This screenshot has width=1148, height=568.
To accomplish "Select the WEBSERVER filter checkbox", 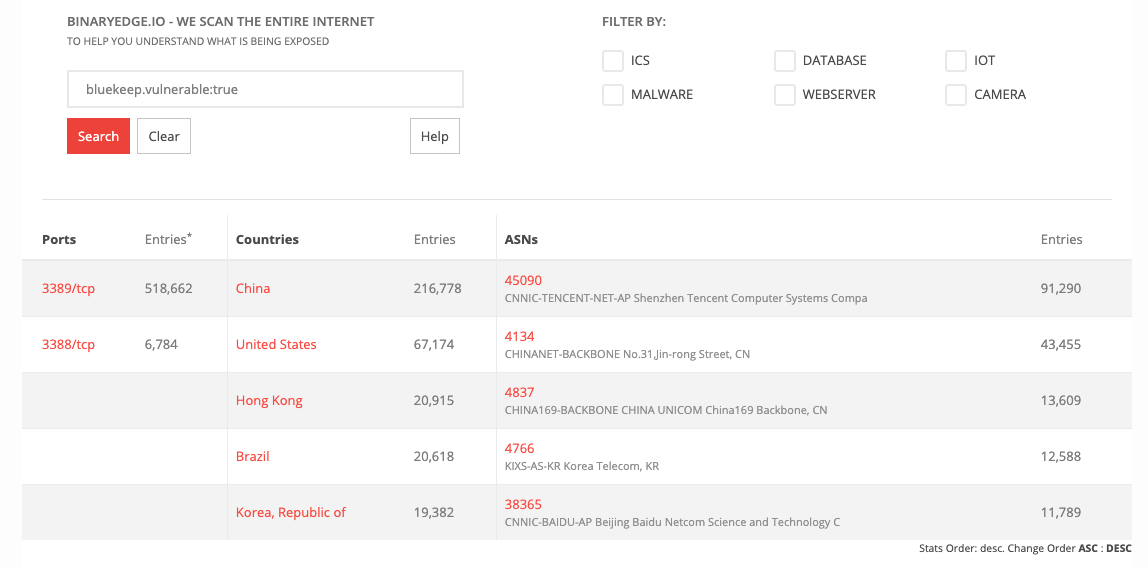I will point(785,94).
